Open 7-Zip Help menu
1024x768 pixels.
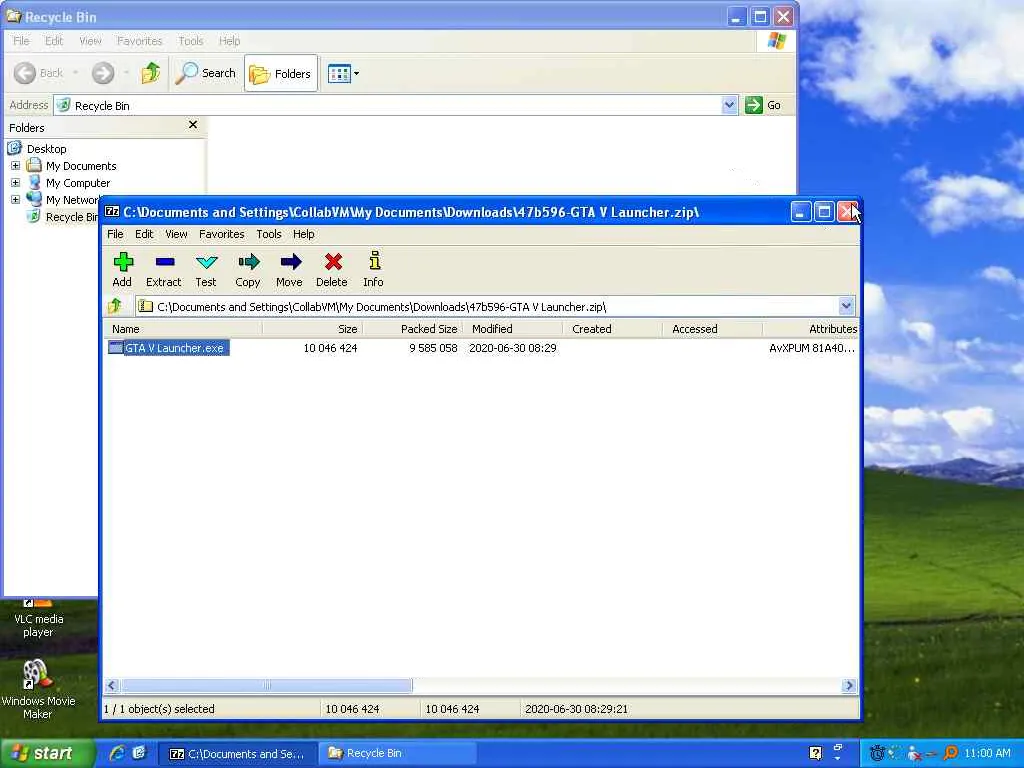pyautogui.click(x=303, y=234)
